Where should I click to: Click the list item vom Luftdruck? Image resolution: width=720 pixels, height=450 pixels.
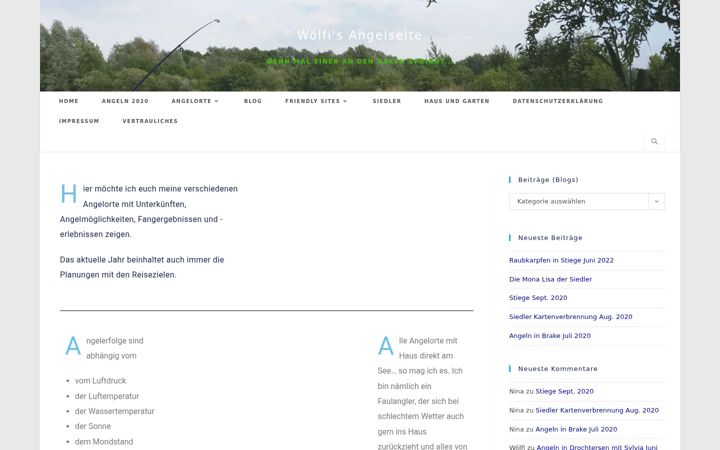pyautogui.click(x=101, y=381)
